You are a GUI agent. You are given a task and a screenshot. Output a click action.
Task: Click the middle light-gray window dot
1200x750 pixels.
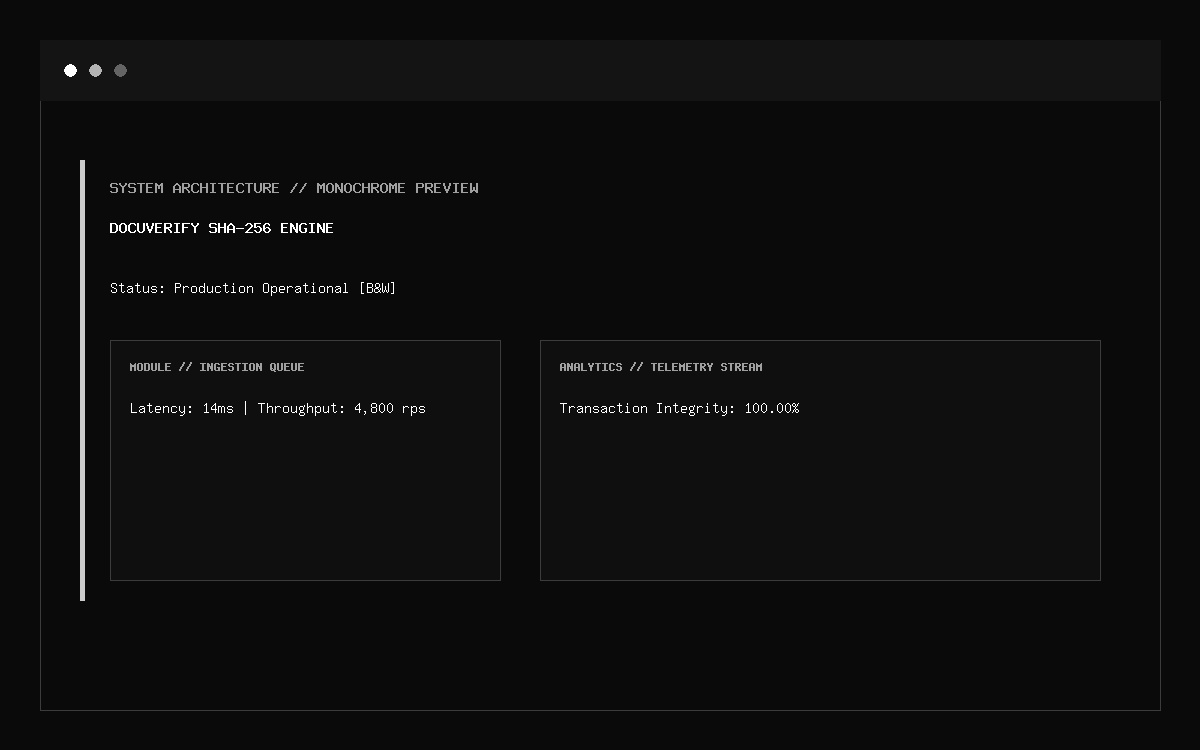pyautogui.click(x=95, y=70)
